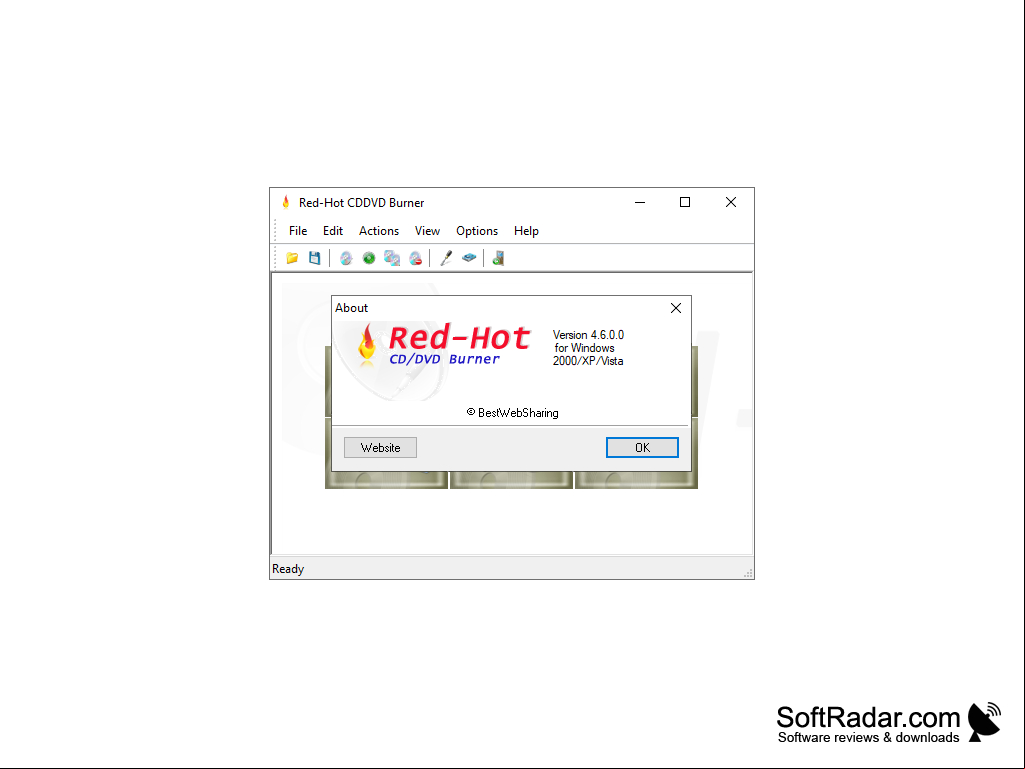
Task: Click the Ready status bar text
Action: [288, 569]
